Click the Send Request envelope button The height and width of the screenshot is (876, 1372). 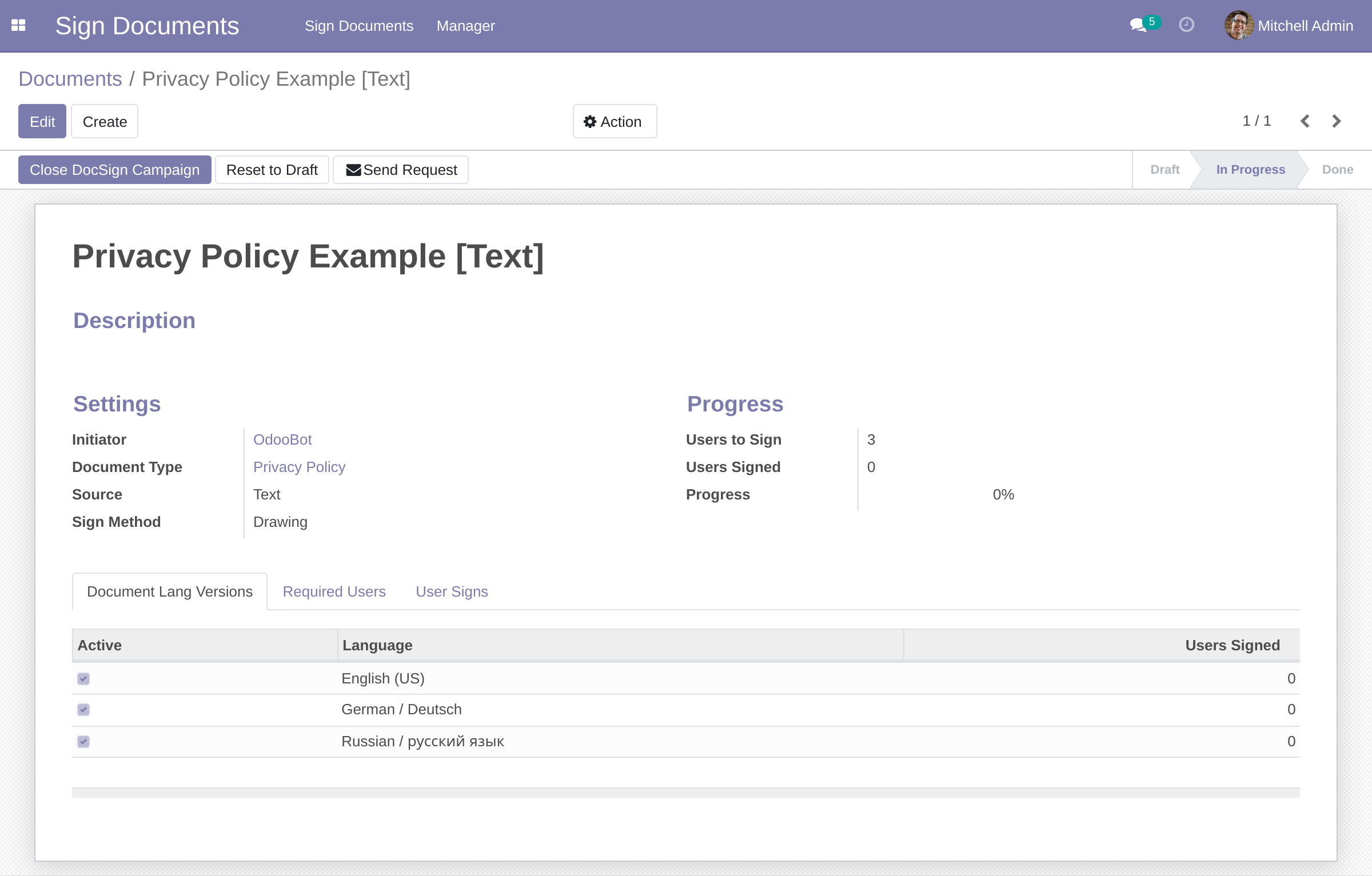(x=401, y=170)
